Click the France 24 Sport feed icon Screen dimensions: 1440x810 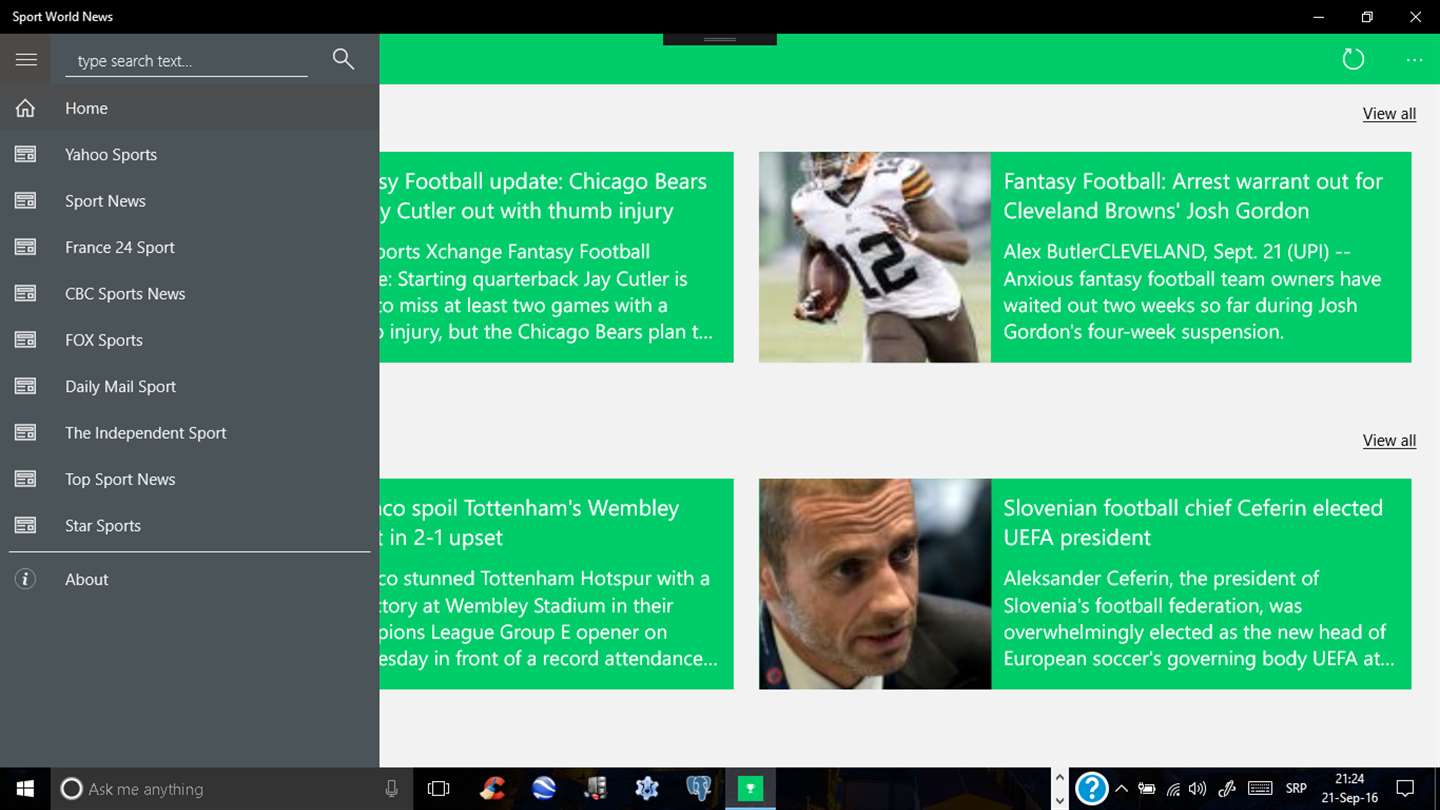pyautogui.click(x=25, y=247)
